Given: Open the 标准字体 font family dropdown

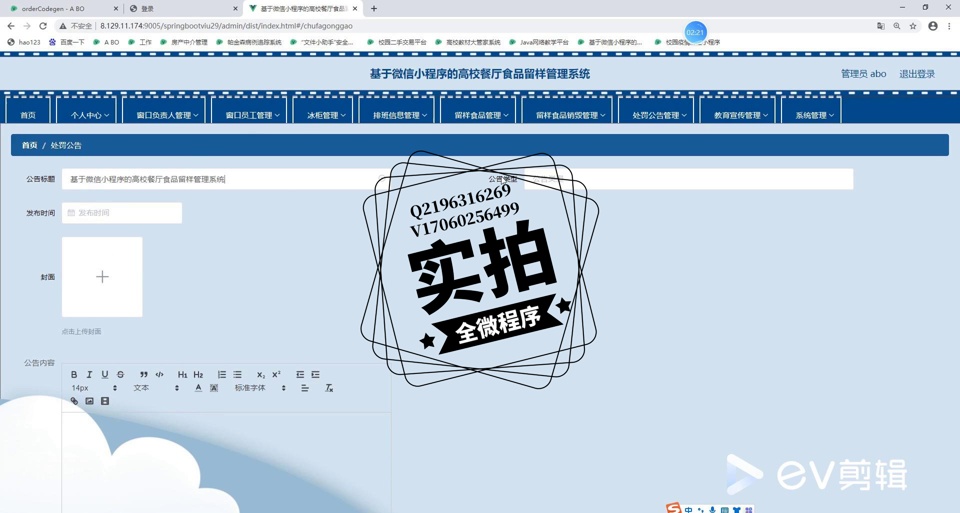Looking at the screenshot, I should click(x=260, y=388).
